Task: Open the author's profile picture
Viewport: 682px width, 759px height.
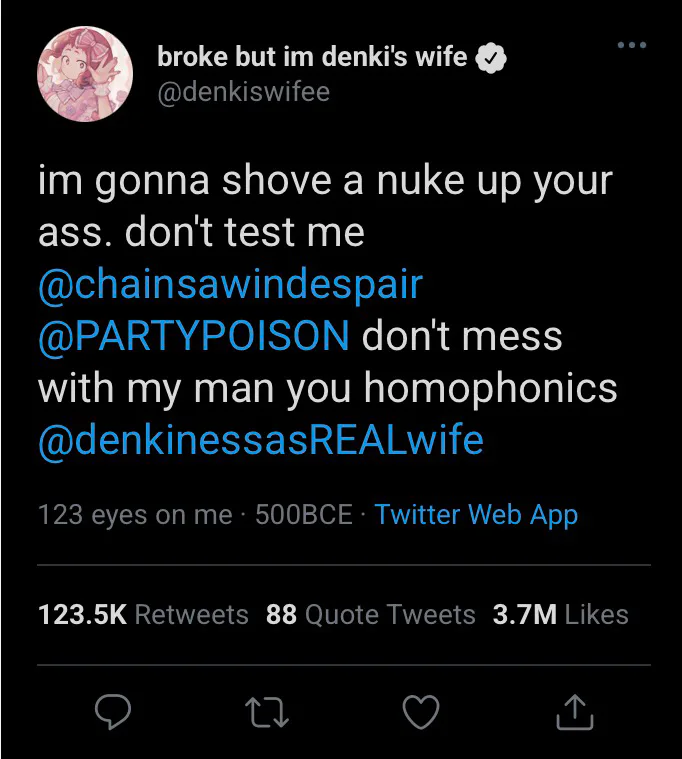Action: coord(85,73)
